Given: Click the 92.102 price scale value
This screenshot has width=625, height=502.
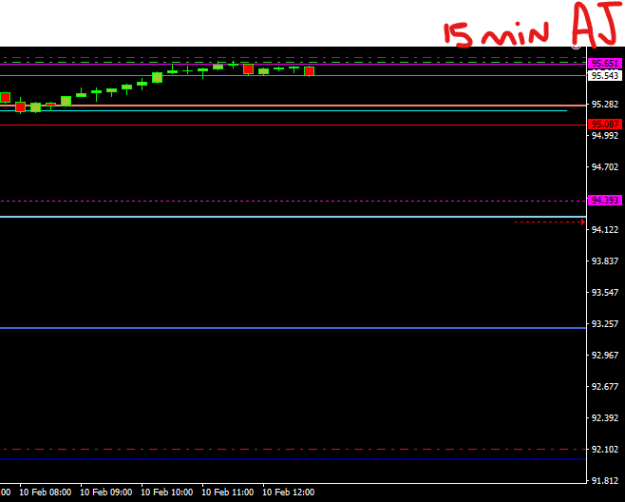Looking at the screenshot, I should (605, 449).
